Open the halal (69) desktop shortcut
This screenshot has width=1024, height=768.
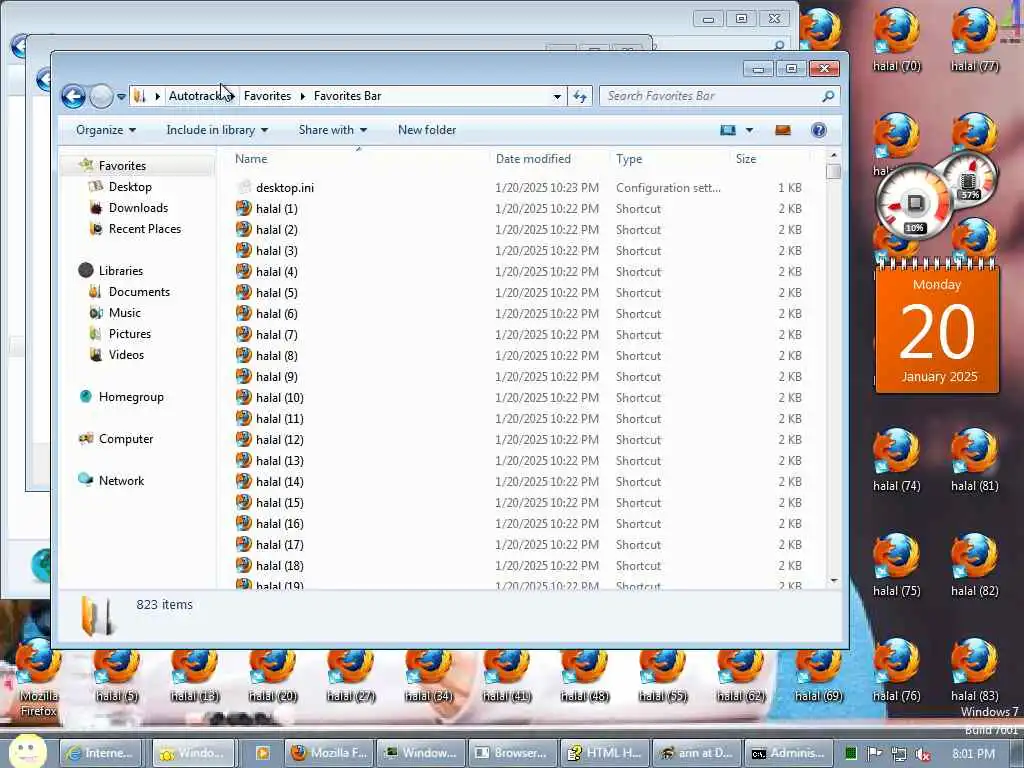[x=818, y=675]
